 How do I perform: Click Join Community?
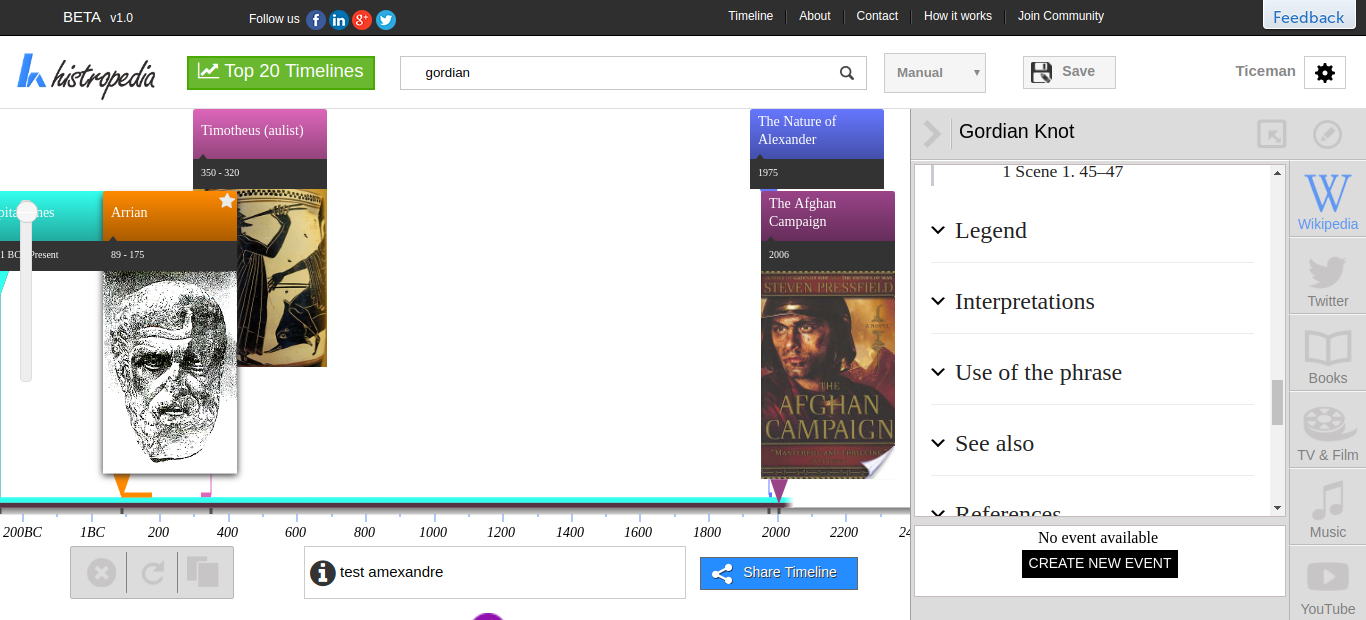[x=1061, y=16]
